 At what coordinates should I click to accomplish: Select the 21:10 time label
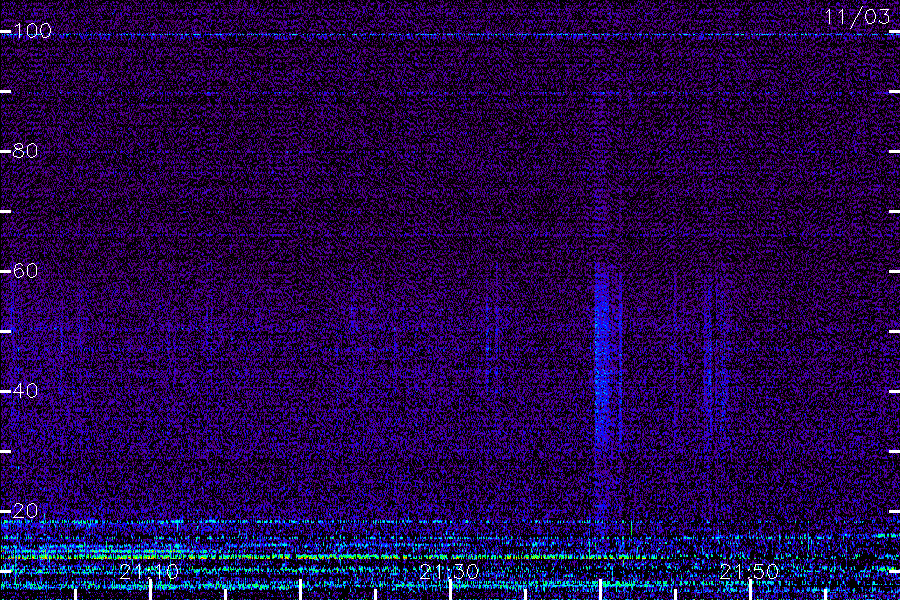pos(149,572)
